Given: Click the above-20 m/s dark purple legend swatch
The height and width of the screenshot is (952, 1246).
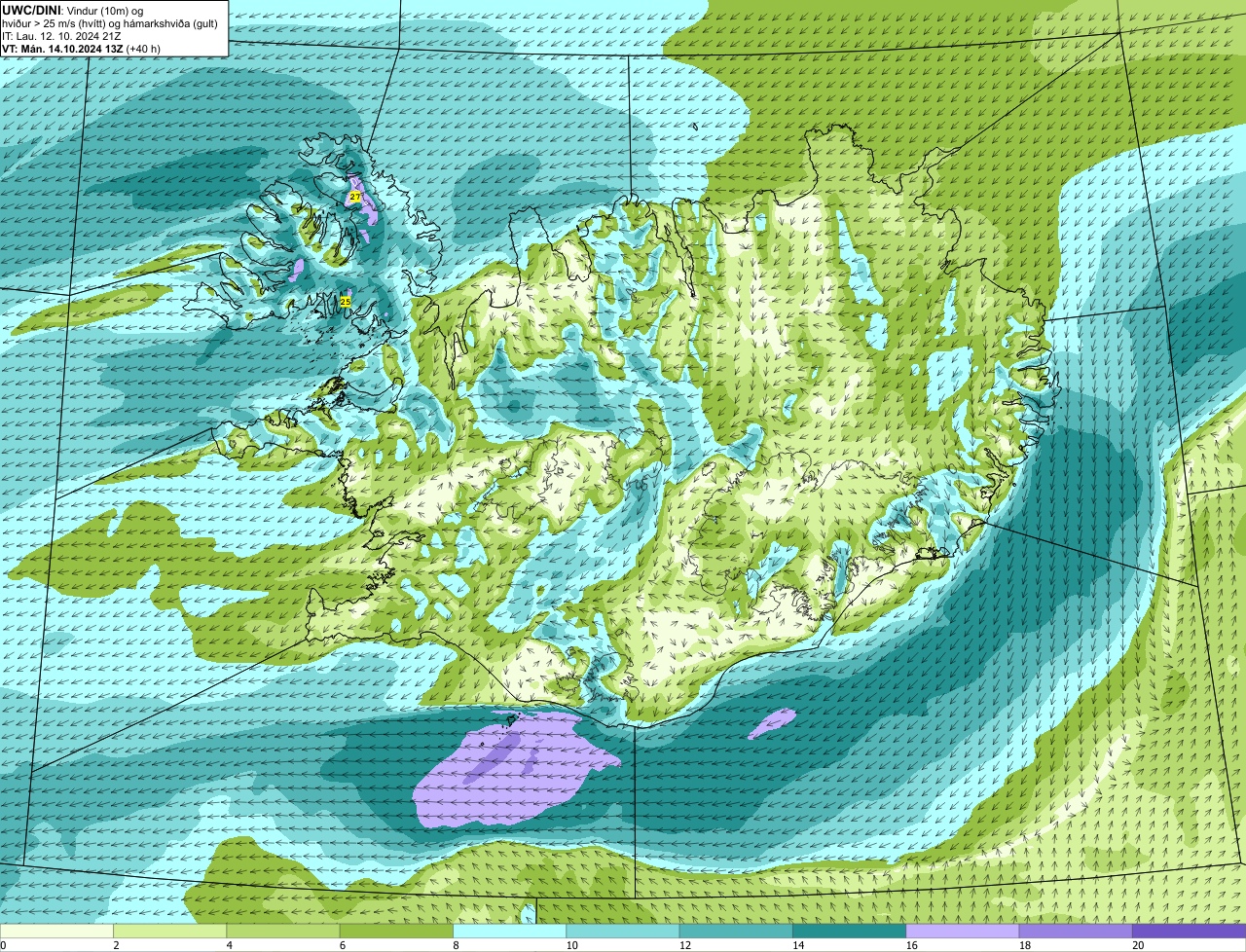Looking at the screenshot, I should click(1190, 932).
